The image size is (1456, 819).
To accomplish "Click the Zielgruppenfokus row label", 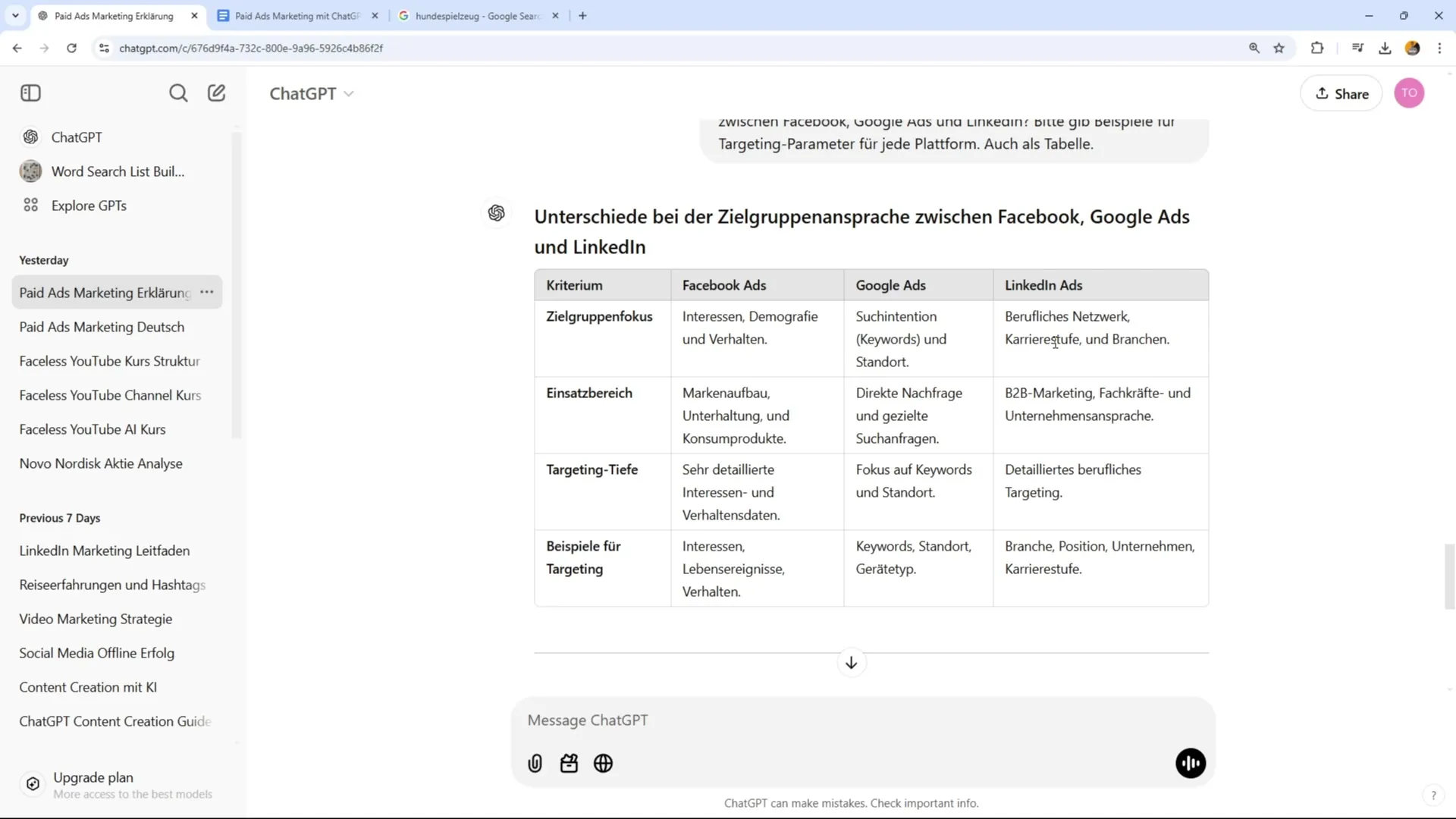I will (x=599, y=316).
